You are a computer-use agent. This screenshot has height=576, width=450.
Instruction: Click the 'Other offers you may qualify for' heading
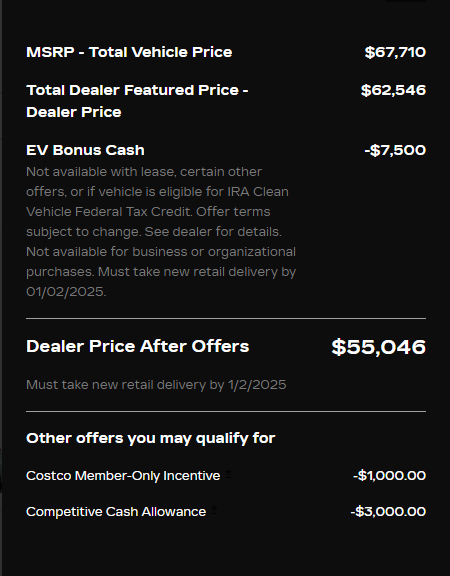(x=151, y=438)
